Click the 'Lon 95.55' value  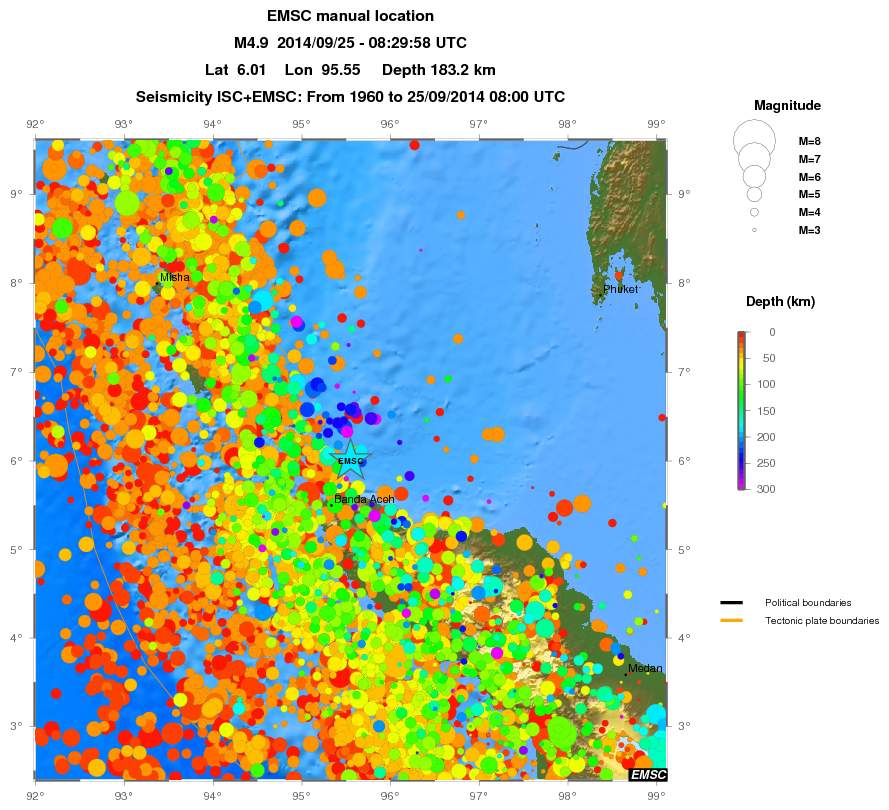tap(323, 70)
